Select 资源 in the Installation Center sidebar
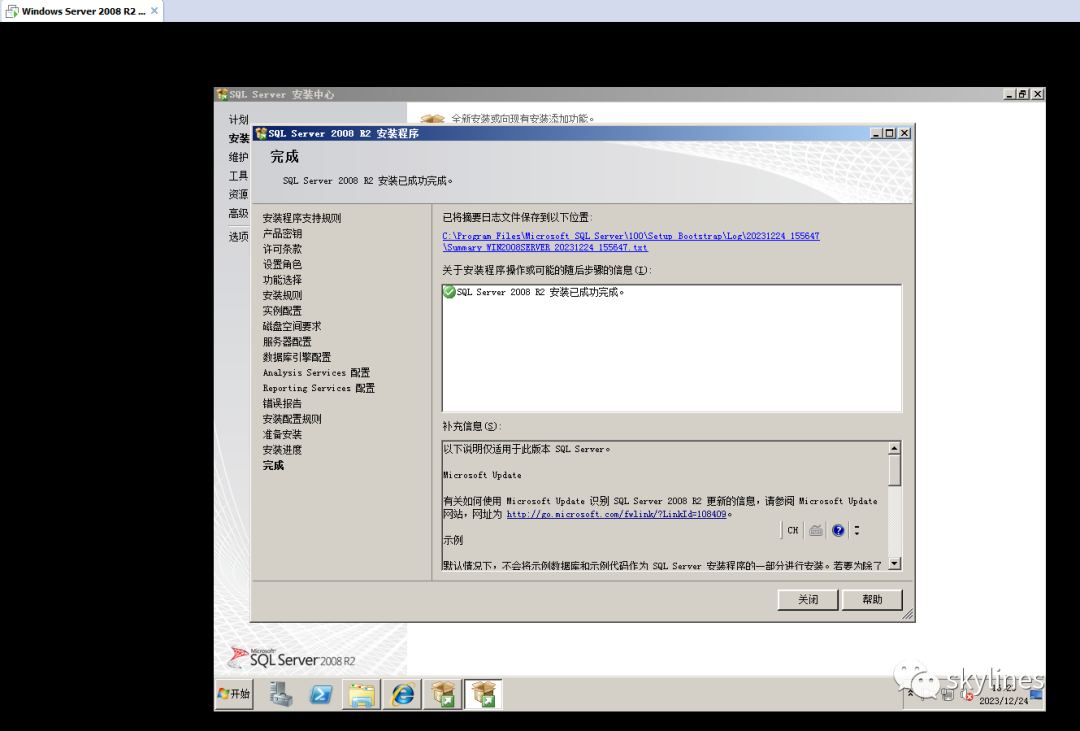 (x=238, y=194)
